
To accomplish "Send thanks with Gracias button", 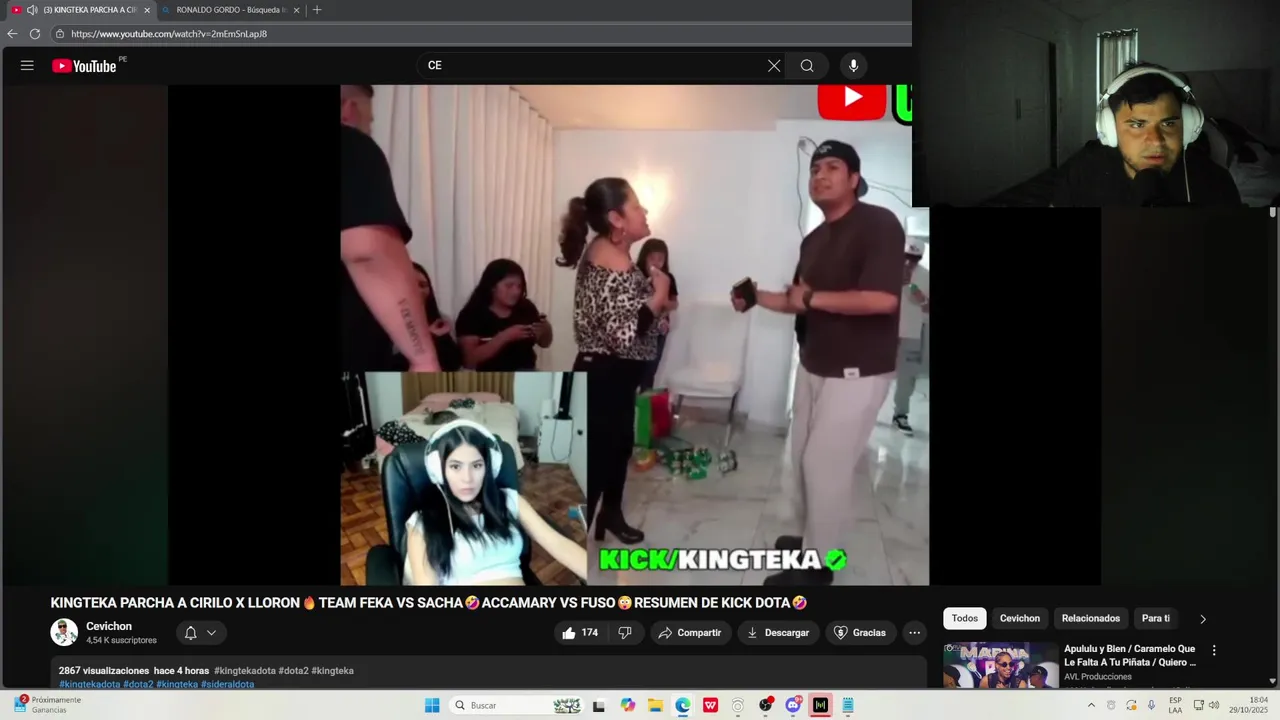I will tap(860, 632).
